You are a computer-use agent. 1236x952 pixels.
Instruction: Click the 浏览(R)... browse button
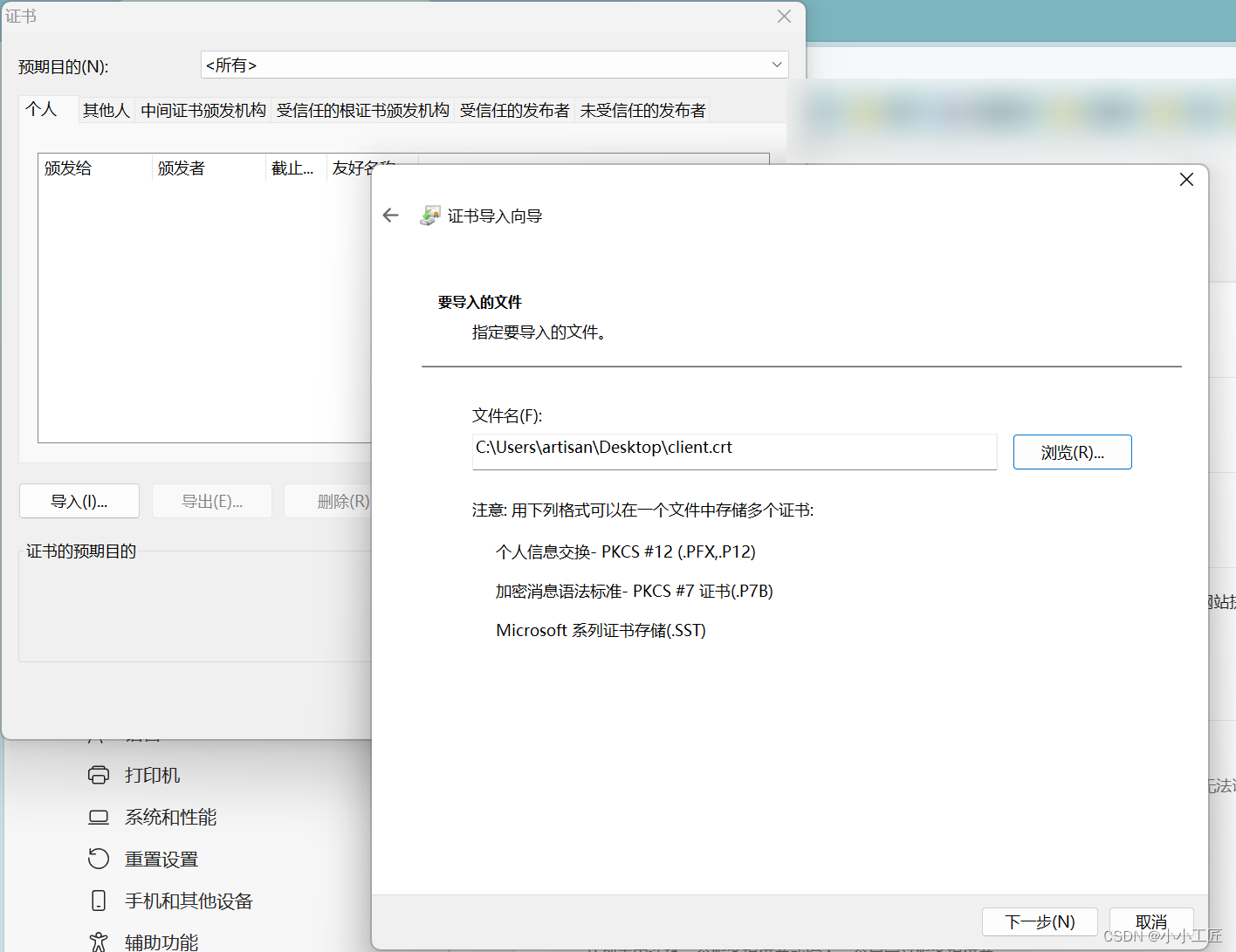(x=1072, y=452)
